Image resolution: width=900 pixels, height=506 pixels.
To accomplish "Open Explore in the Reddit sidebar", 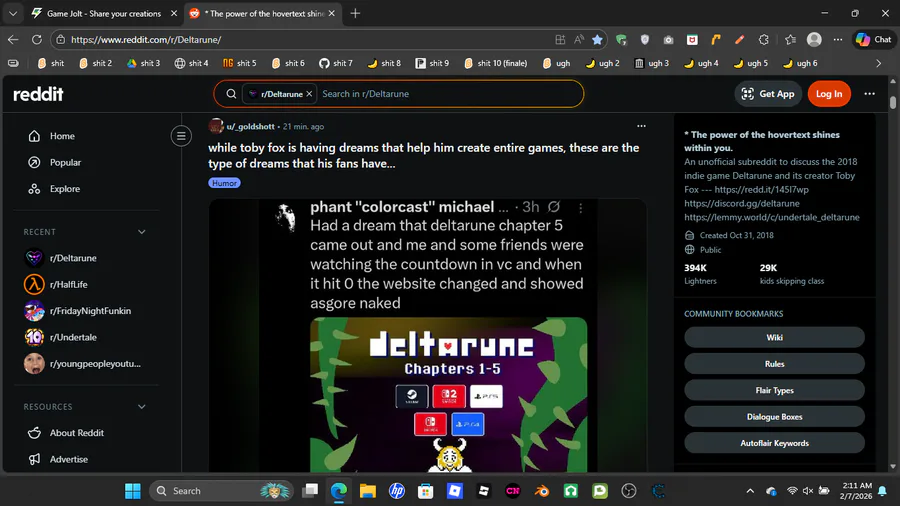I will pos(64,189).
